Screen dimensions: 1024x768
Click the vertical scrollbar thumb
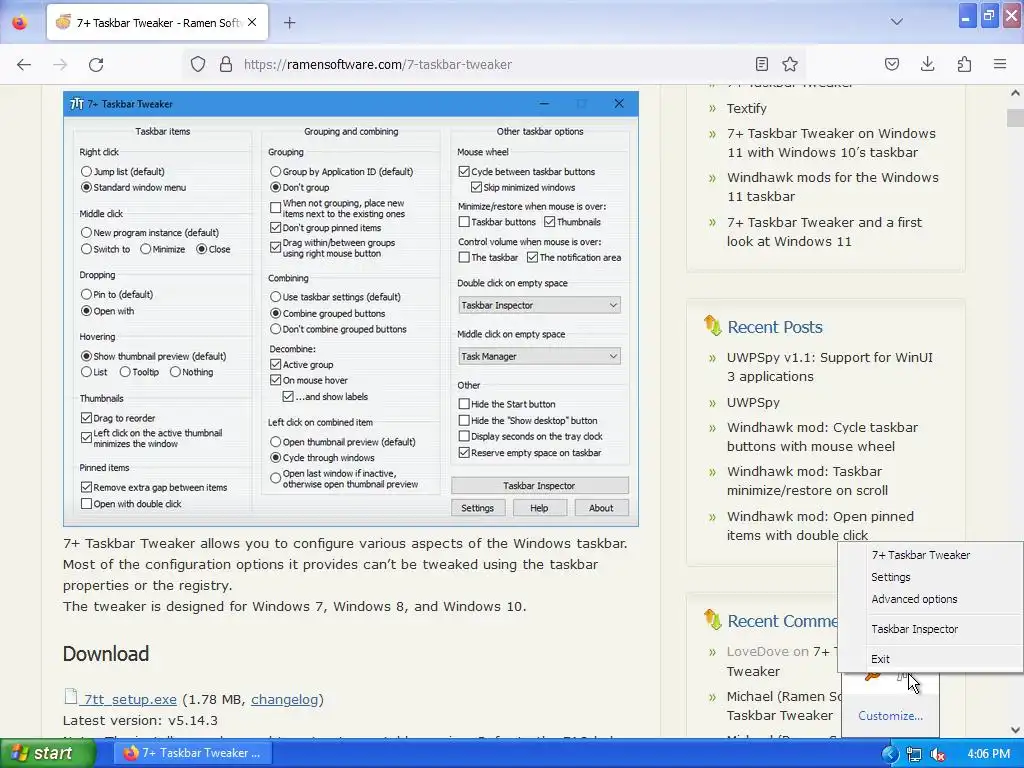coord(1015,118)
